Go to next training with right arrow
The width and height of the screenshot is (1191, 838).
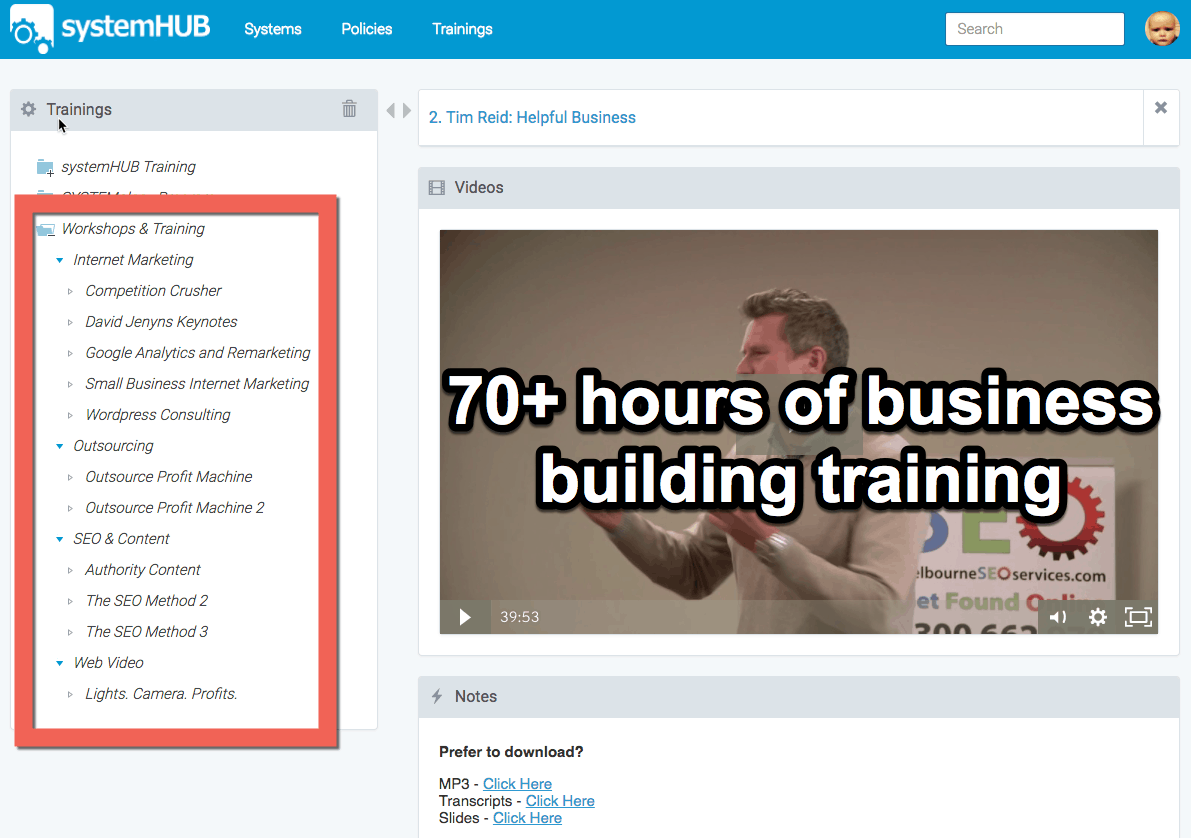click(x=407, y=111)
